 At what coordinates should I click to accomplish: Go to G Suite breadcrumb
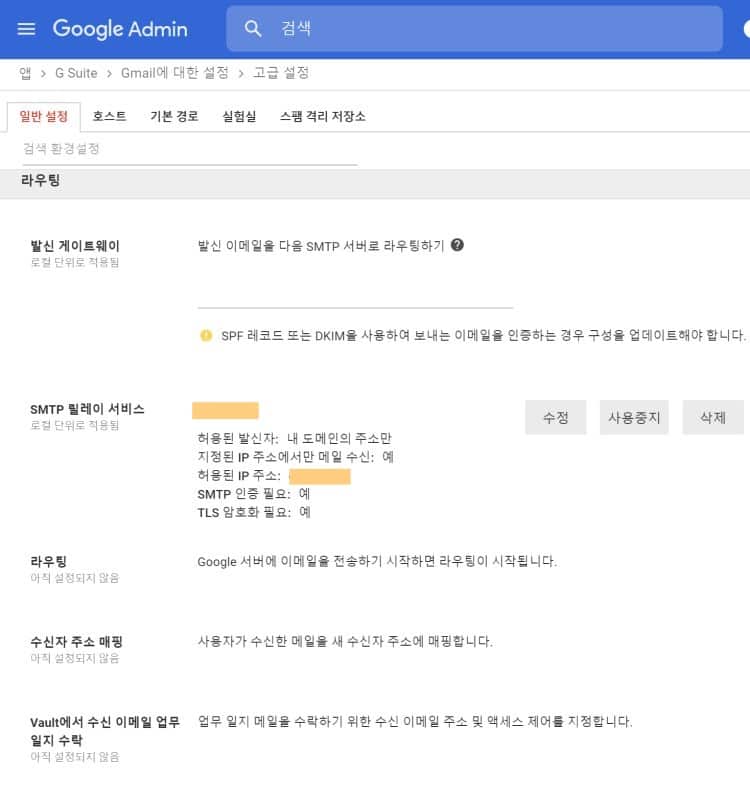(x=75, y=73)
